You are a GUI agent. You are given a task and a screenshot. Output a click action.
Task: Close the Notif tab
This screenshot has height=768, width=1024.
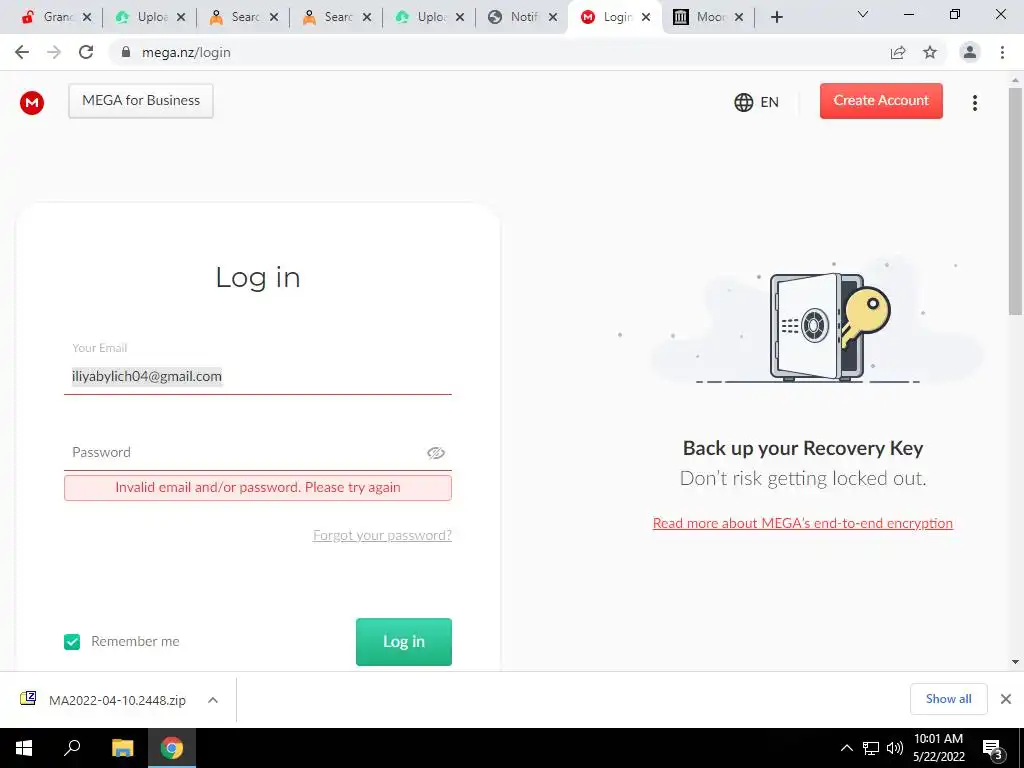click(553, 17)
